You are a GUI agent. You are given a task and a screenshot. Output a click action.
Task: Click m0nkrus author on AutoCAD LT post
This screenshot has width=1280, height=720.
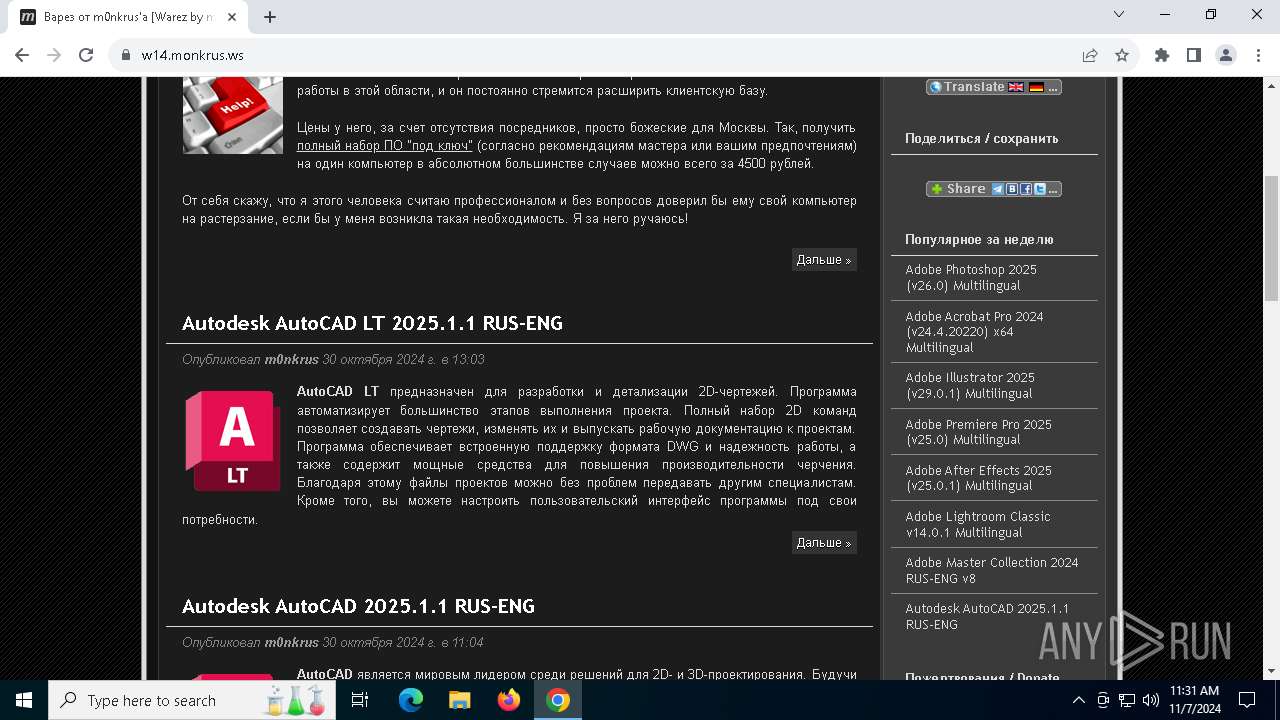coord(291,359)
